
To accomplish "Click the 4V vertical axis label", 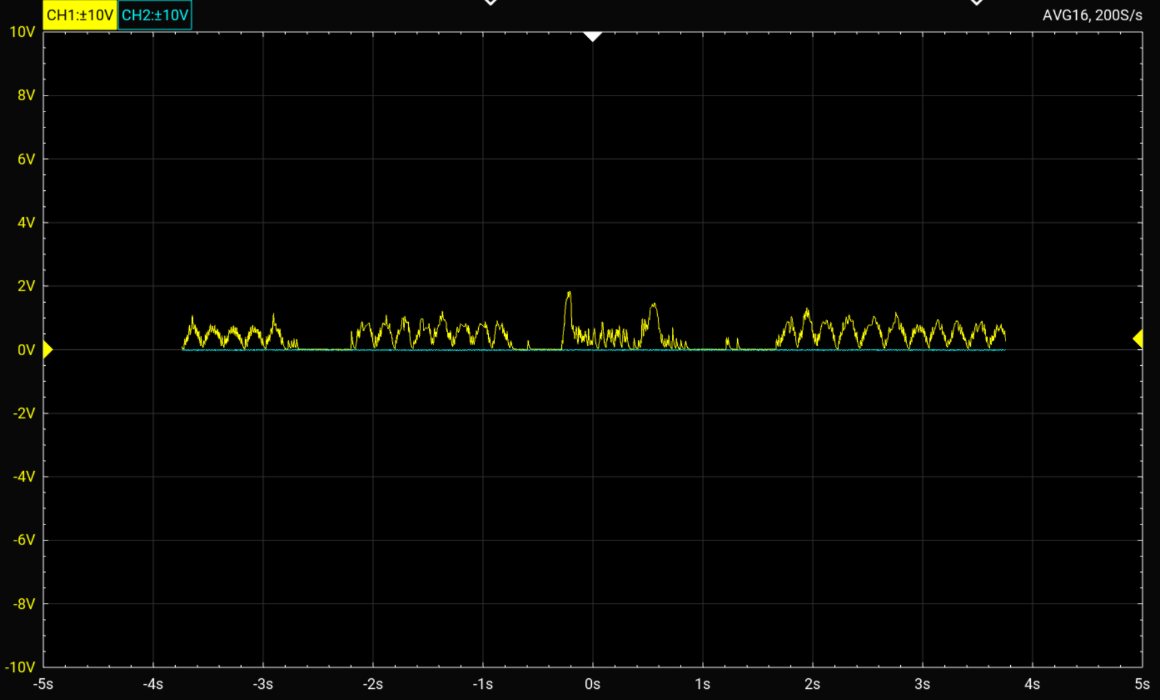I will click(26, 223).
